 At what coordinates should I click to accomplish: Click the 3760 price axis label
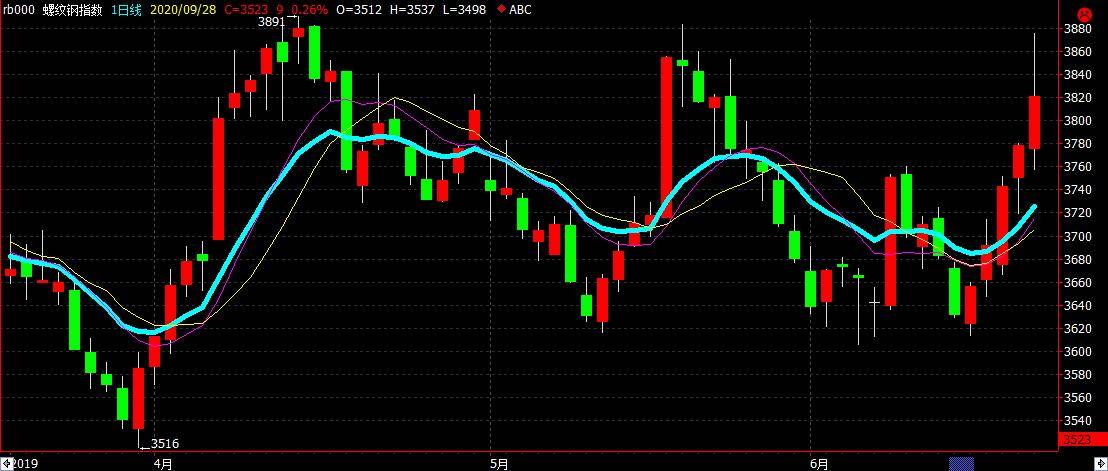(x=1077, y=167)
